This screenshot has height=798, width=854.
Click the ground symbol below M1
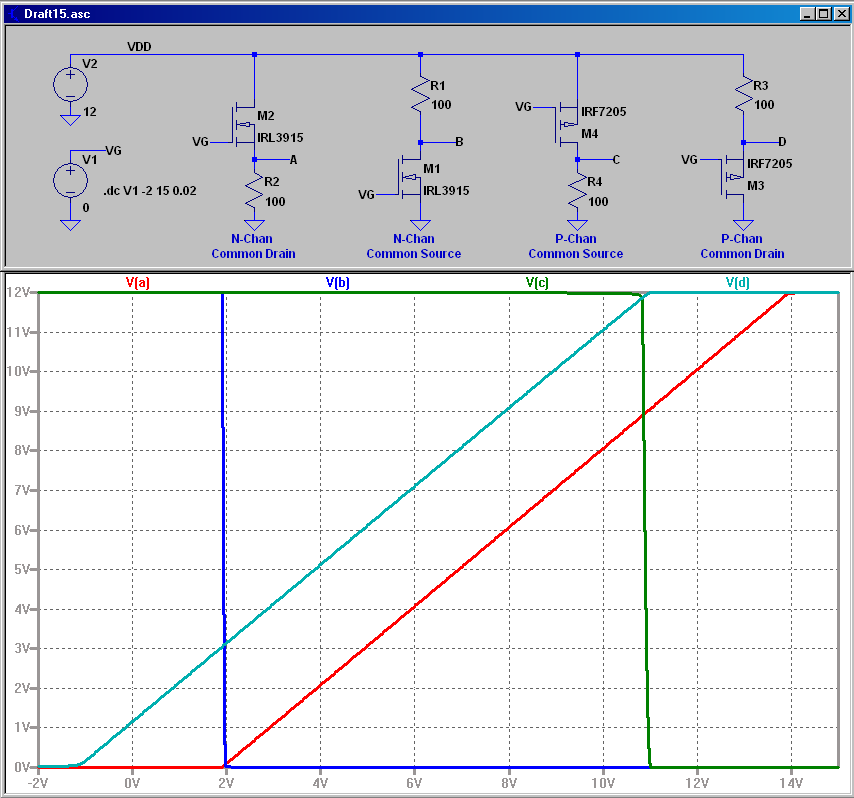[420, 225]
